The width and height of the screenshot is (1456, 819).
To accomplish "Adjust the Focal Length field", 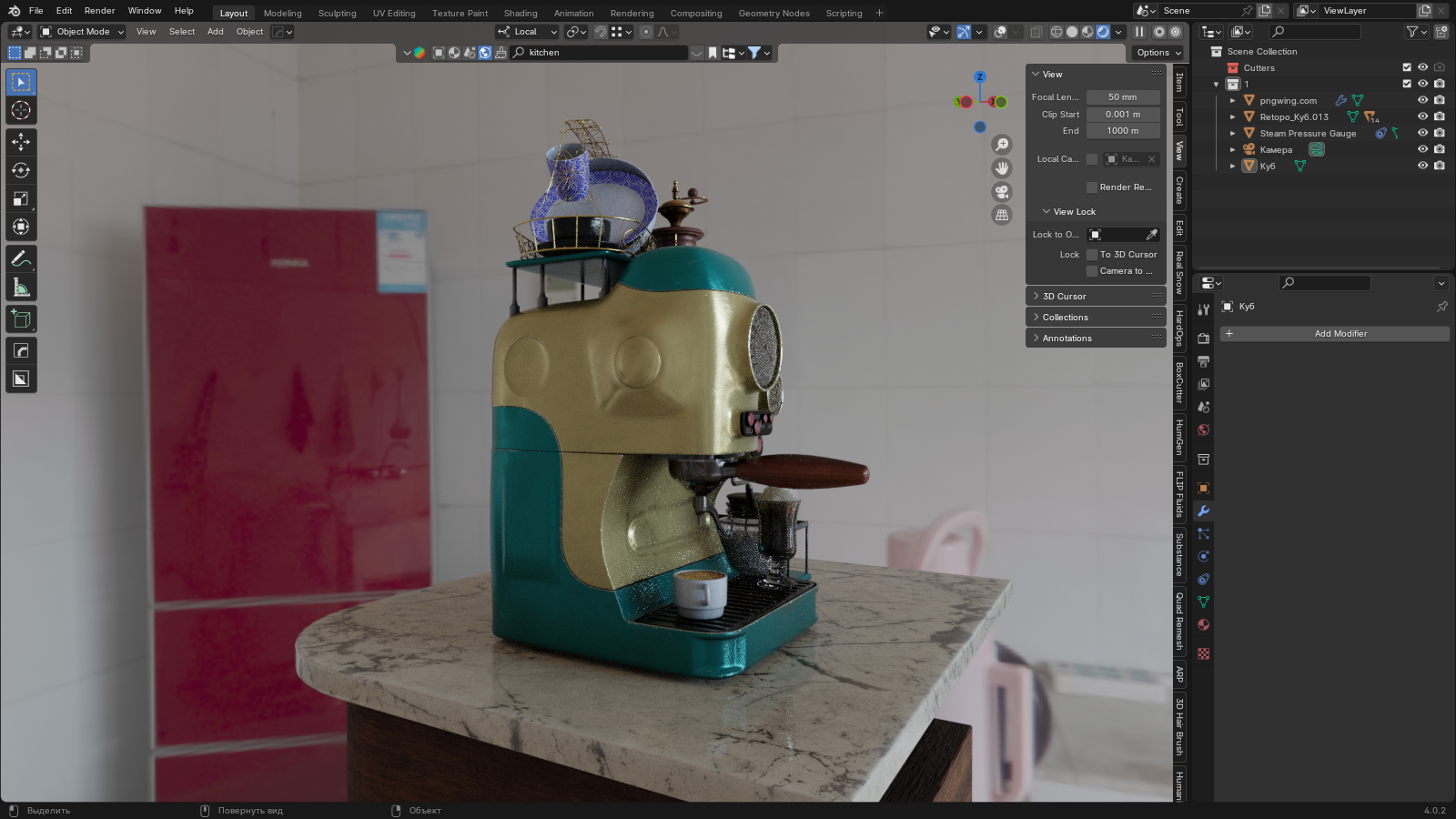I will 1122,97.
